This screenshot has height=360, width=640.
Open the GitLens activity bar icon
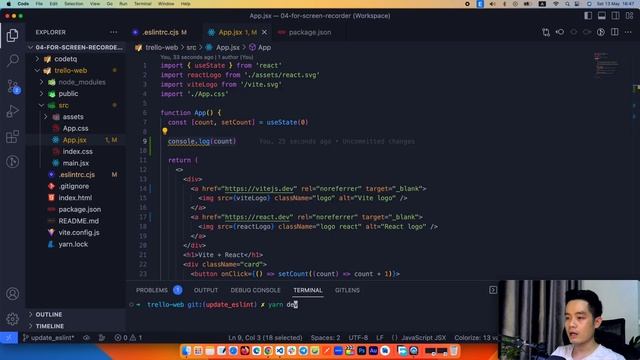[12, 162]
